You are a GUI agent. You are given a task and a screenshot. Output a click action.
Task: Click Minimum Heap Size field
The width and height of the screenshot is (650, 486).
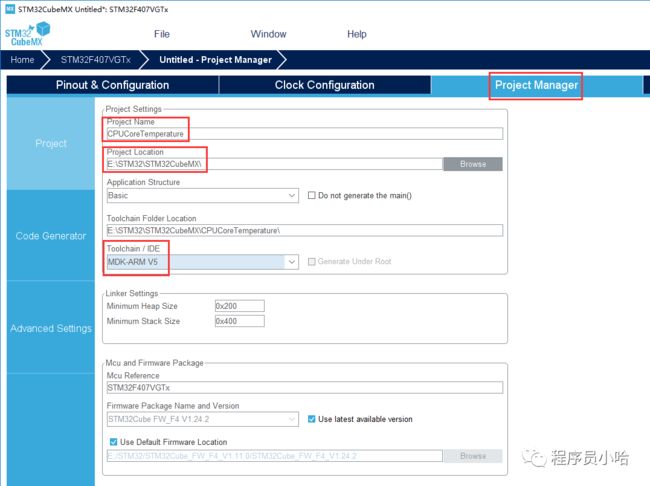click(x=240, y=306)
